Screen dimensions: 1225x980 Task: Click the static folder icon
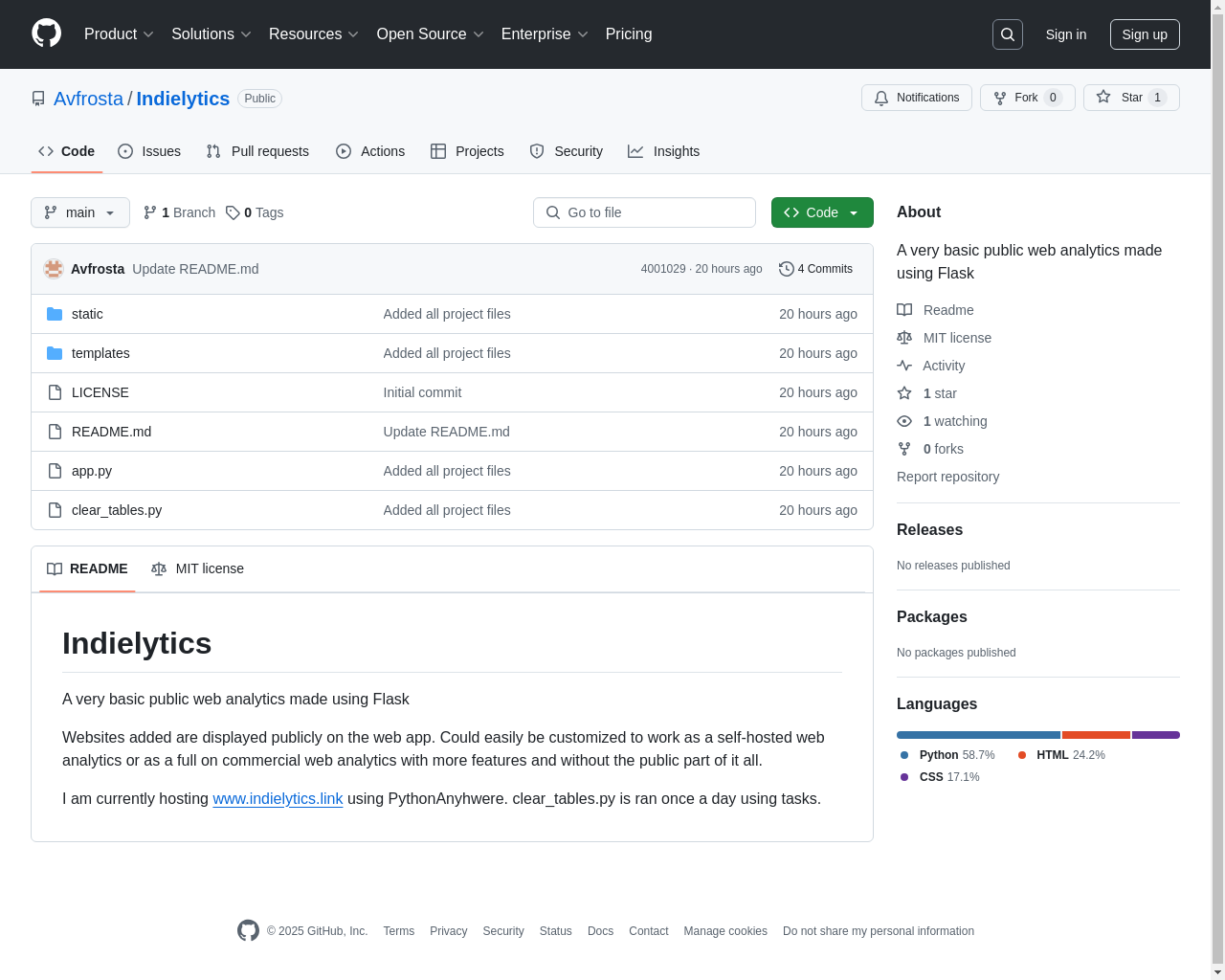click(x=55, y=314)
